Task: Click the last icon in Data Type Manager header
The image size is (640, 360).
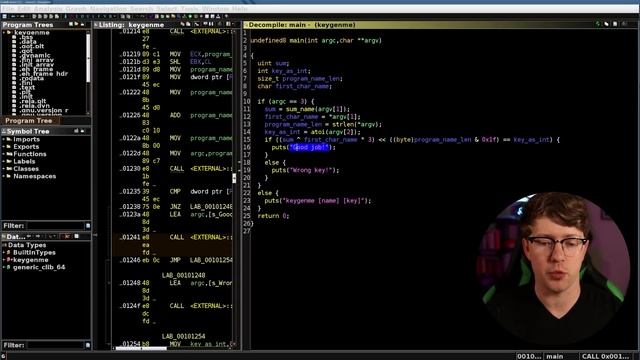Action: pos(76,236)
